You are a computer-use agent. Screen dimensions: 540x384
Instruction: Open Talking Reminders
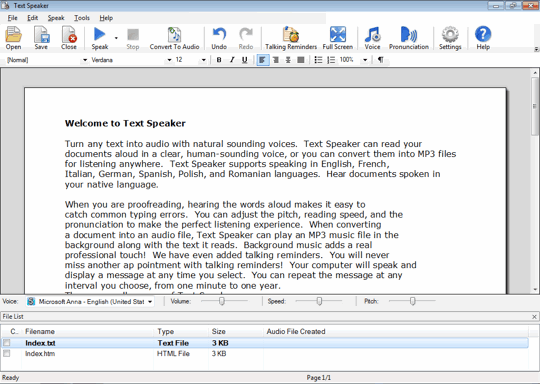pyautogui.click(x=291, y=38)
